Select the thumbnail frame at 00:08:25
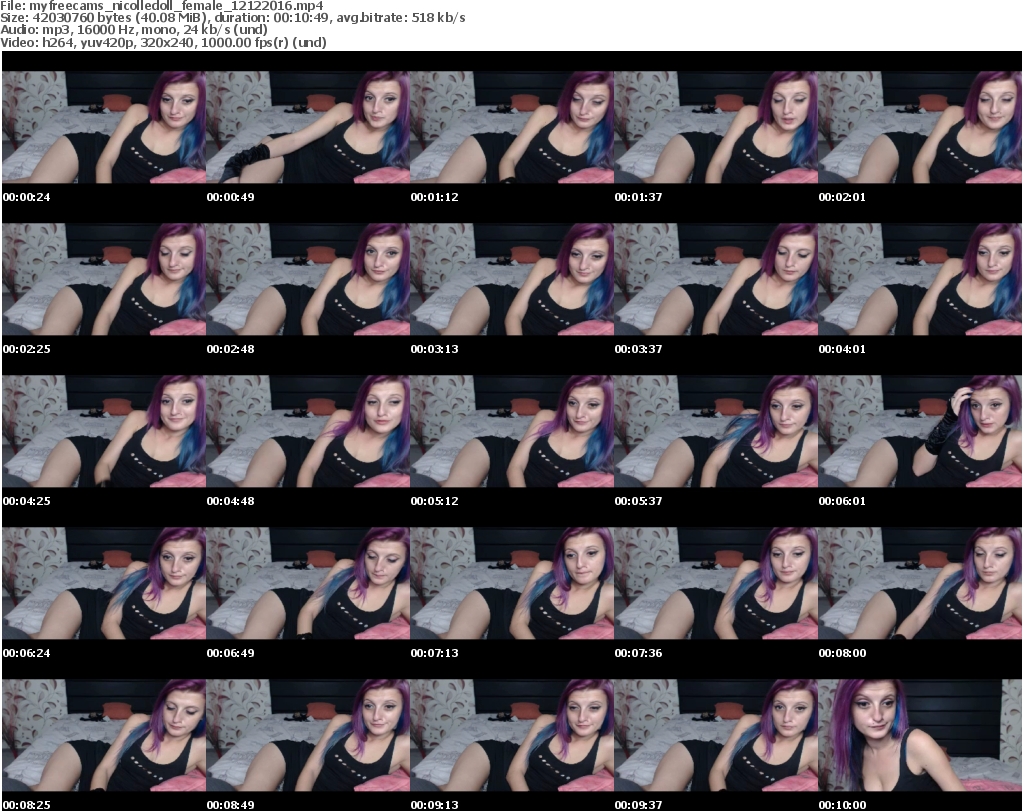The image size is (1024, 811). point(104,735)
